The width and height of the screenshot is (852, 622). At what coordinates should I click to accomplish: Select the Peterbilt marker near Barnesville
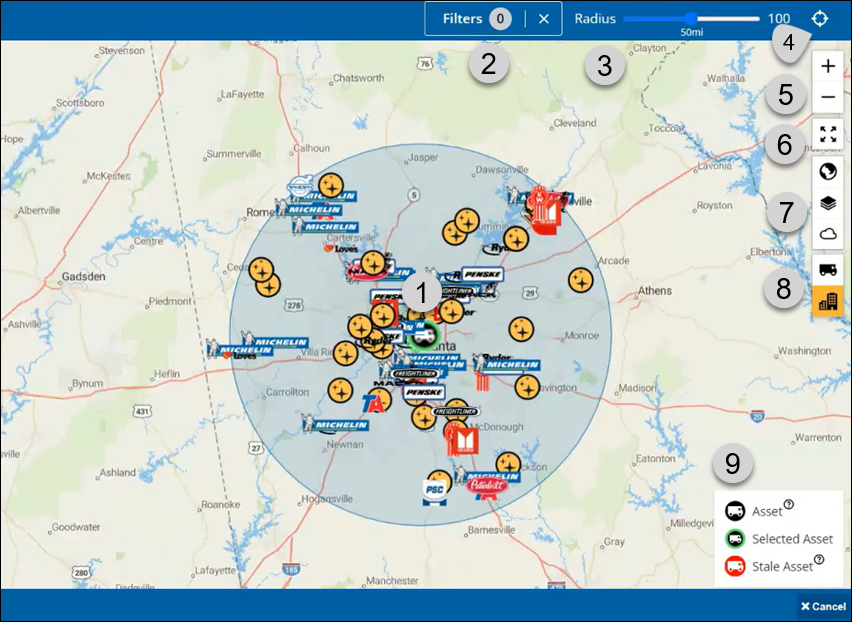pos(487,485)
